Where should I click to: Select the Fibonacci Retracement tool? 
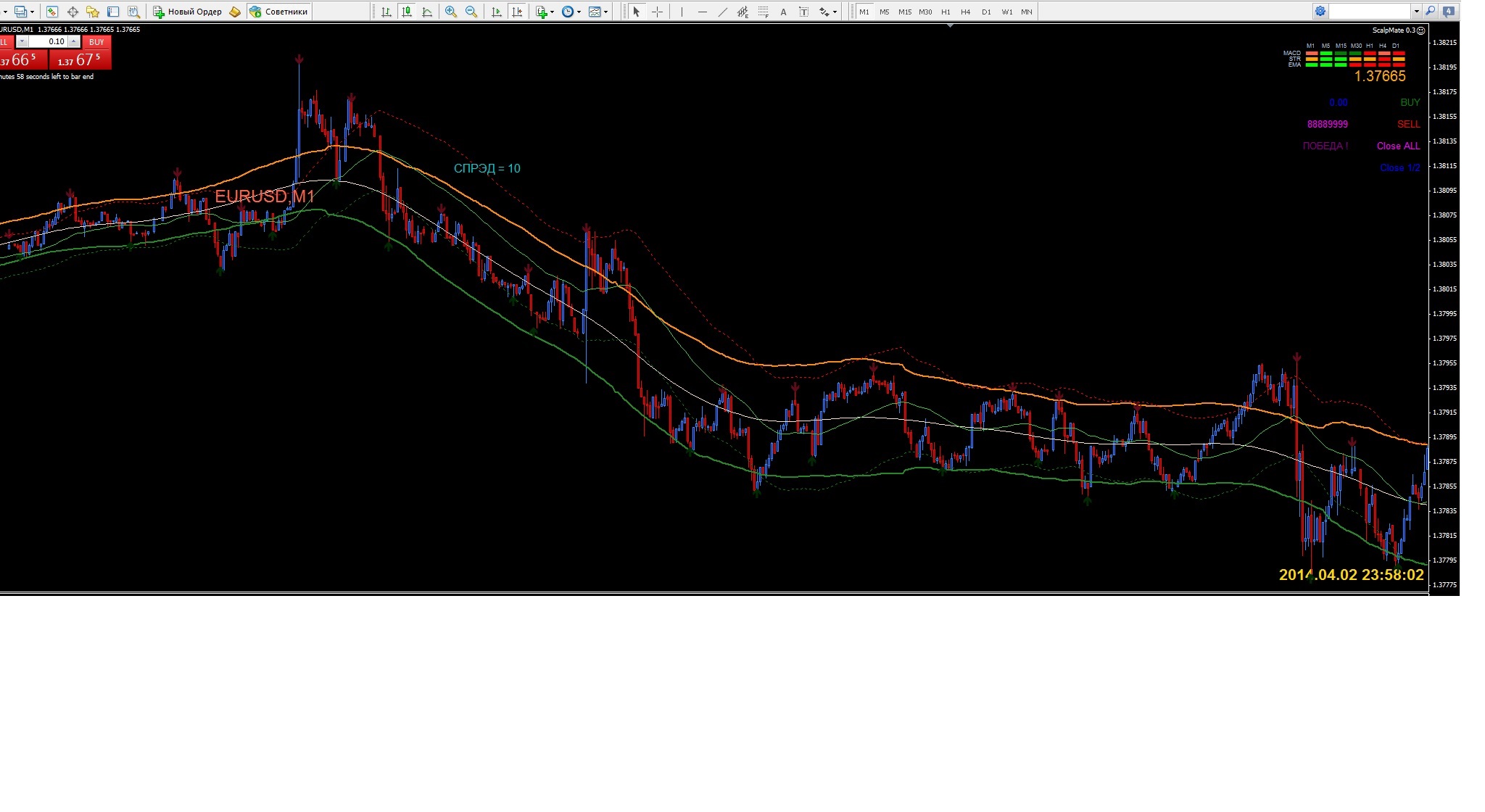coord(763,12)
